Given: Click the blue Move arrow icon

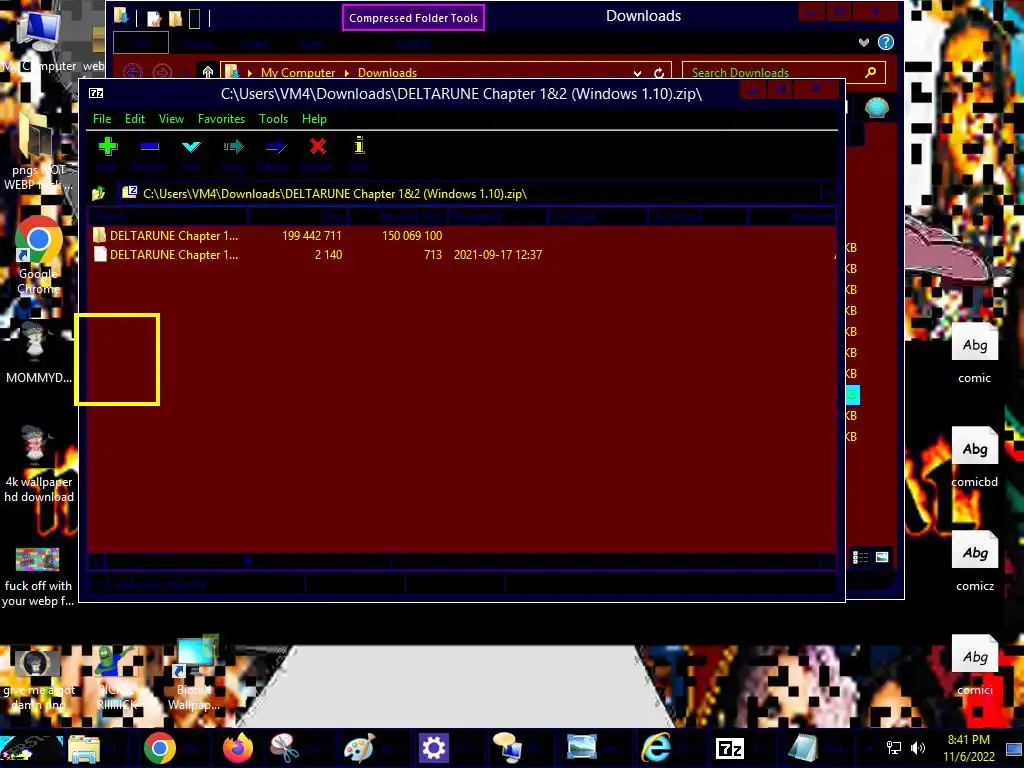Looking at the screenshot, I should 276,146.
